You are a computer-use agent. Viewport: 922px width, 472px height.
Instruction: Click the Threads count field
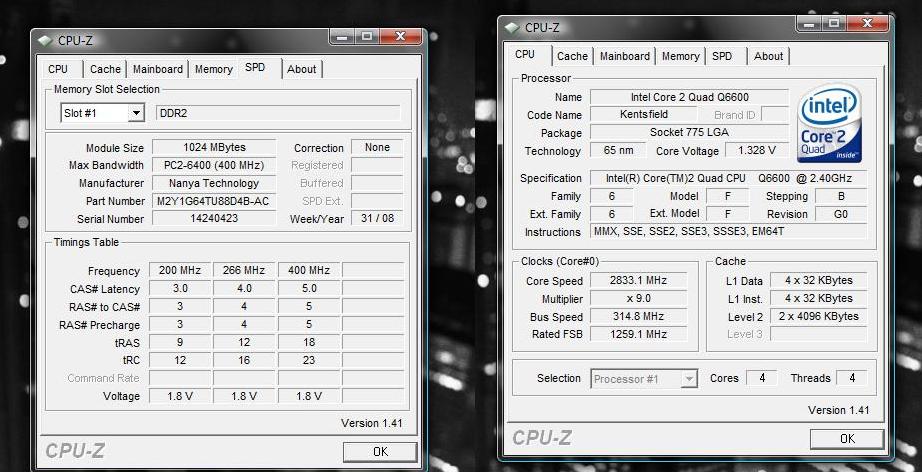852,378
